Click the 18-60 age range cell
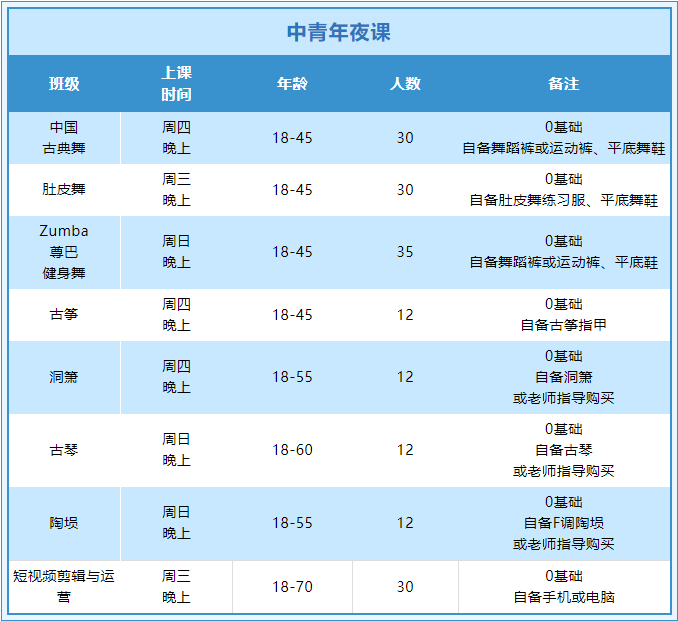The image size is (678, 621). [x=292, y=450]
